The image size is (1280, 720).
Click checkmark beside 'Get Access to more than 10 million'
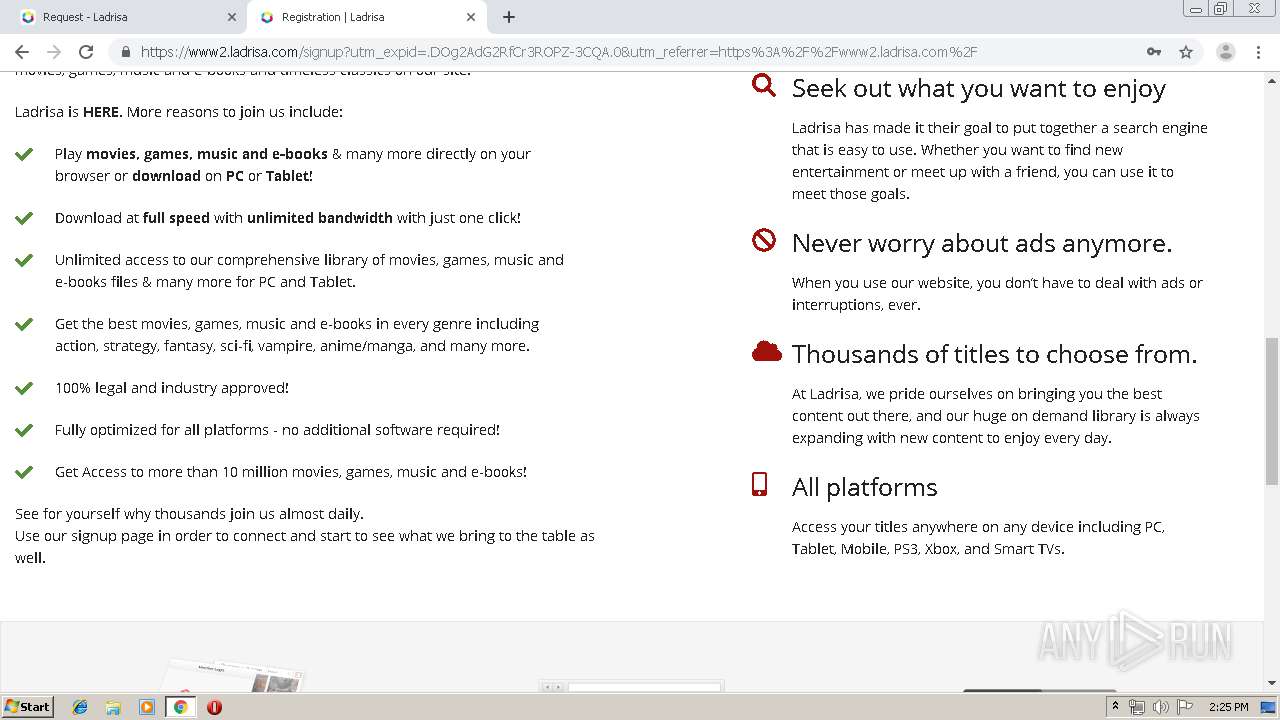pos(24,472)
